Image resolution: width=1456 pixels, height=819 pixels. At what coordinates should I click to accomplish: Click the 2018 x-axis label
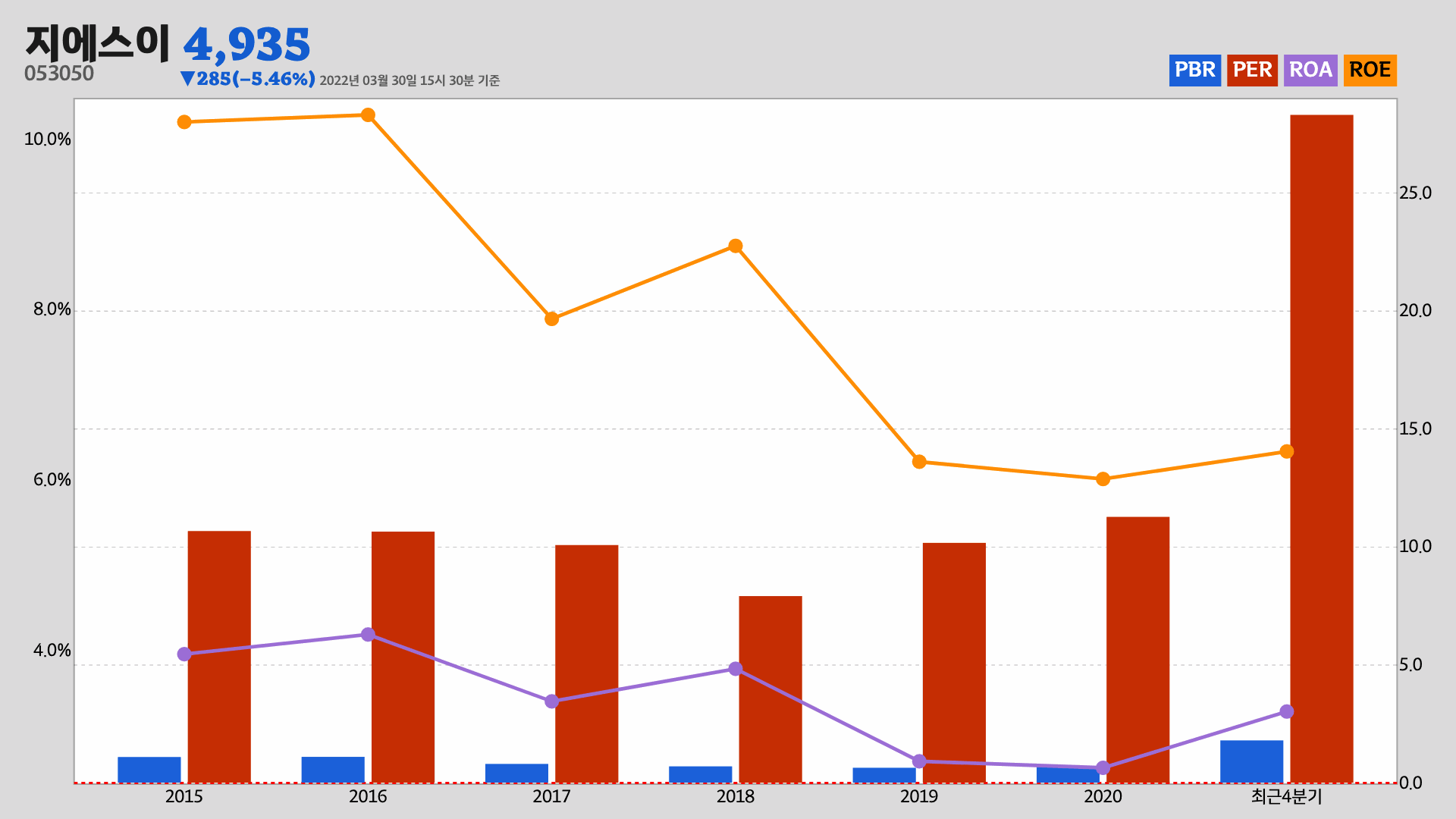click(736, 796)
